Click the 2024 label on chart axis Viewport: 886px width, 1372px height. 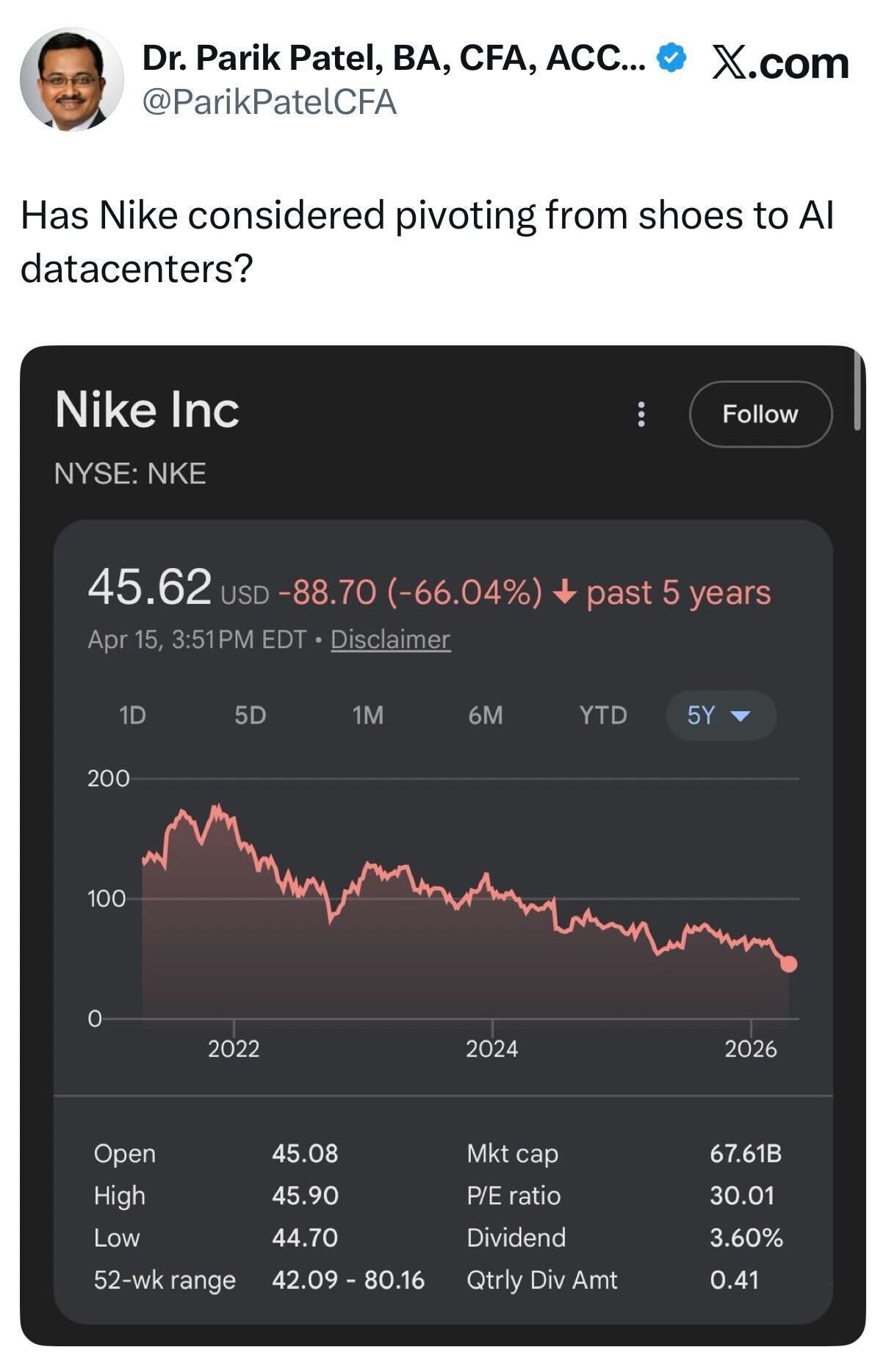(x=491, y=1049)
